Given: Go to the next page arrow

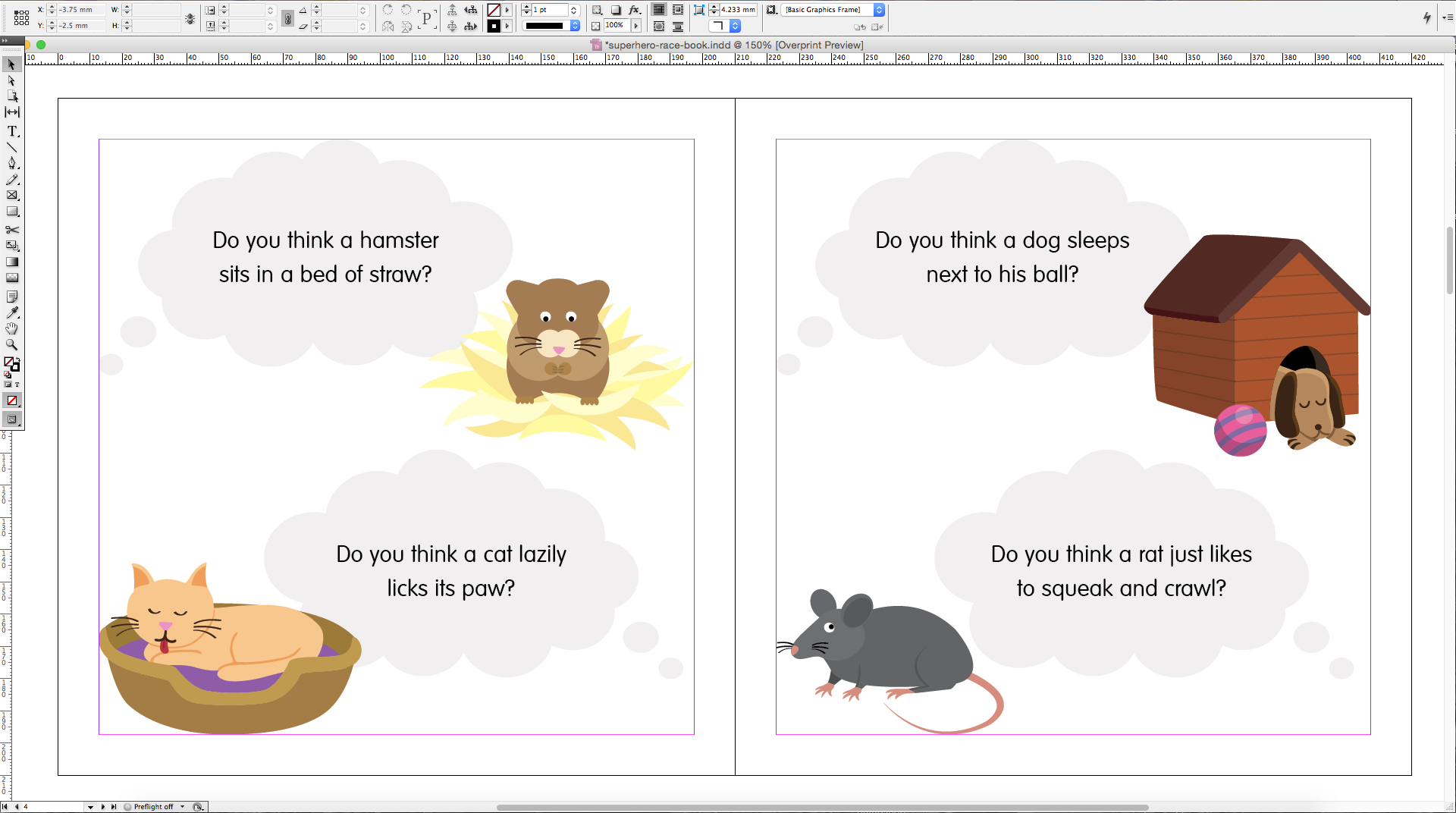Looking at the screenshot, I should [103, 807].
